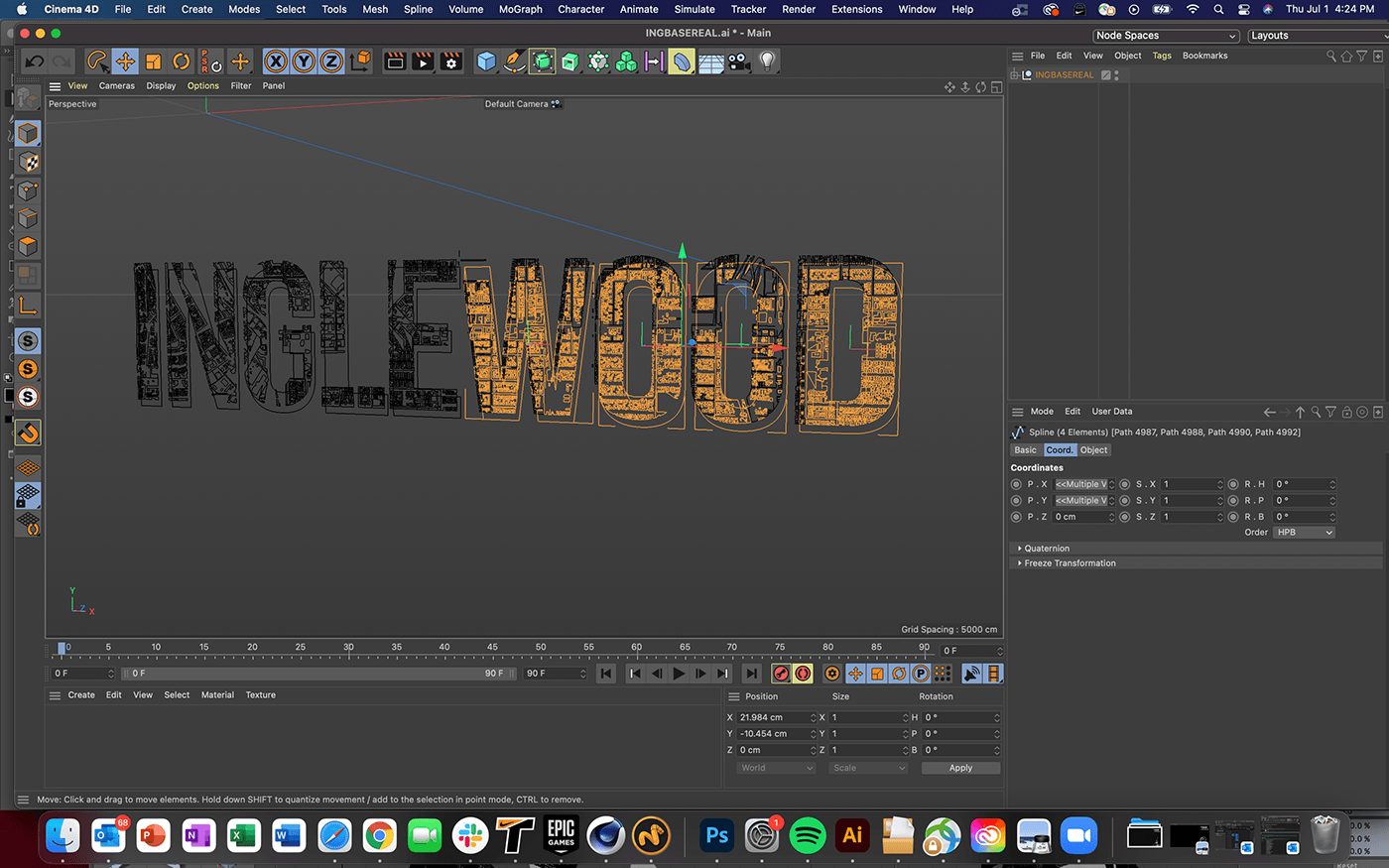The height and width of the screenshot is (868, 1389).
Task: Toggle the Z axis lock
Action: [331, 62]
